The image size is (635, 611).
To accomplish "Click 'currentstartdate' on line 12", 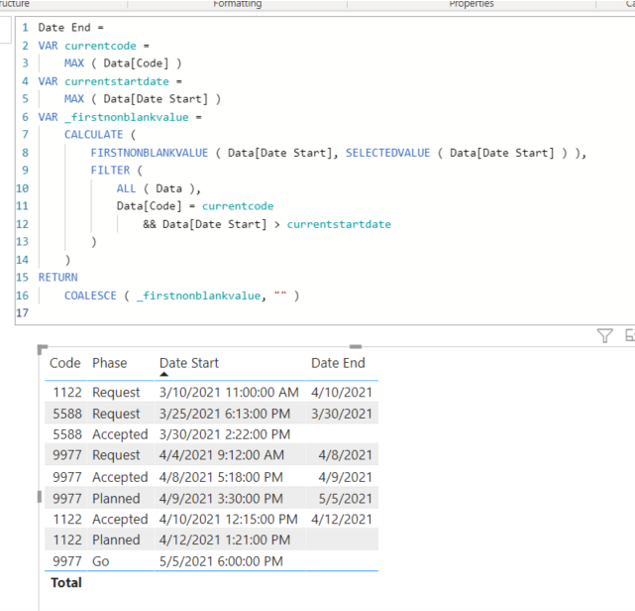I will (x=339, y=224).
